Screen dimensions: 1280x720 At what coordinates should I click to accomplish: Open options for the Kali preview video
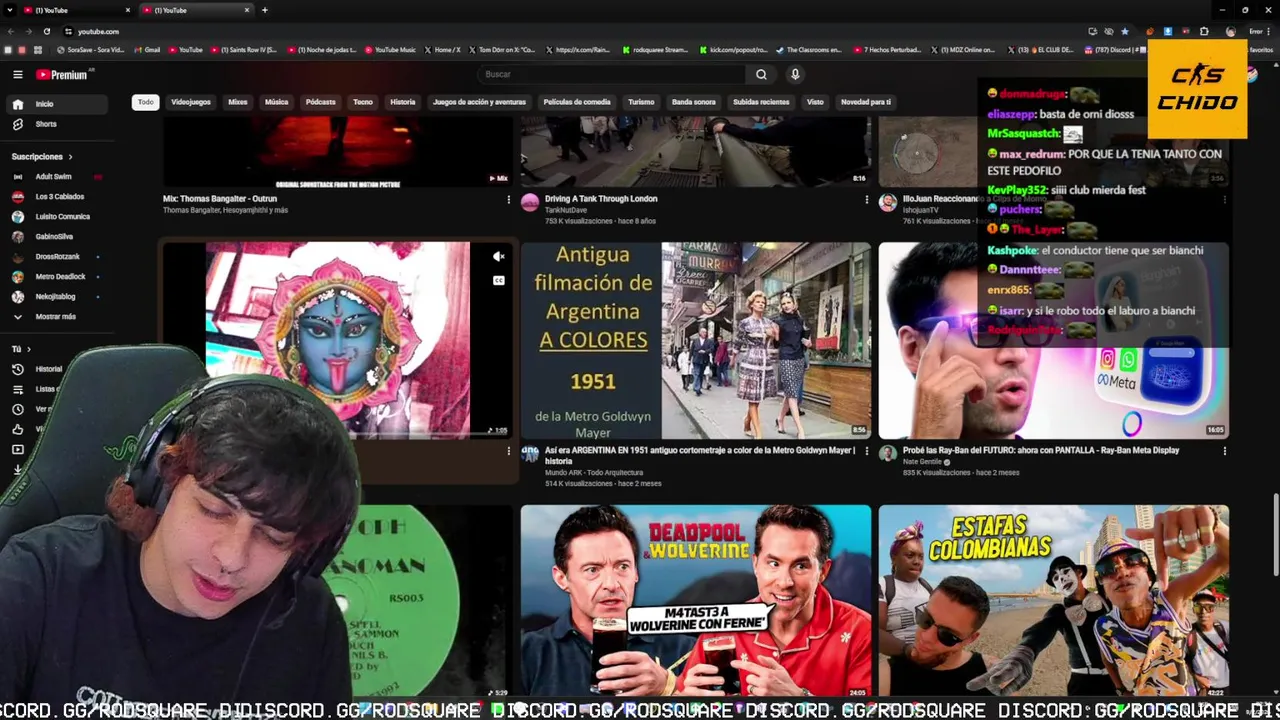(508, 451)
